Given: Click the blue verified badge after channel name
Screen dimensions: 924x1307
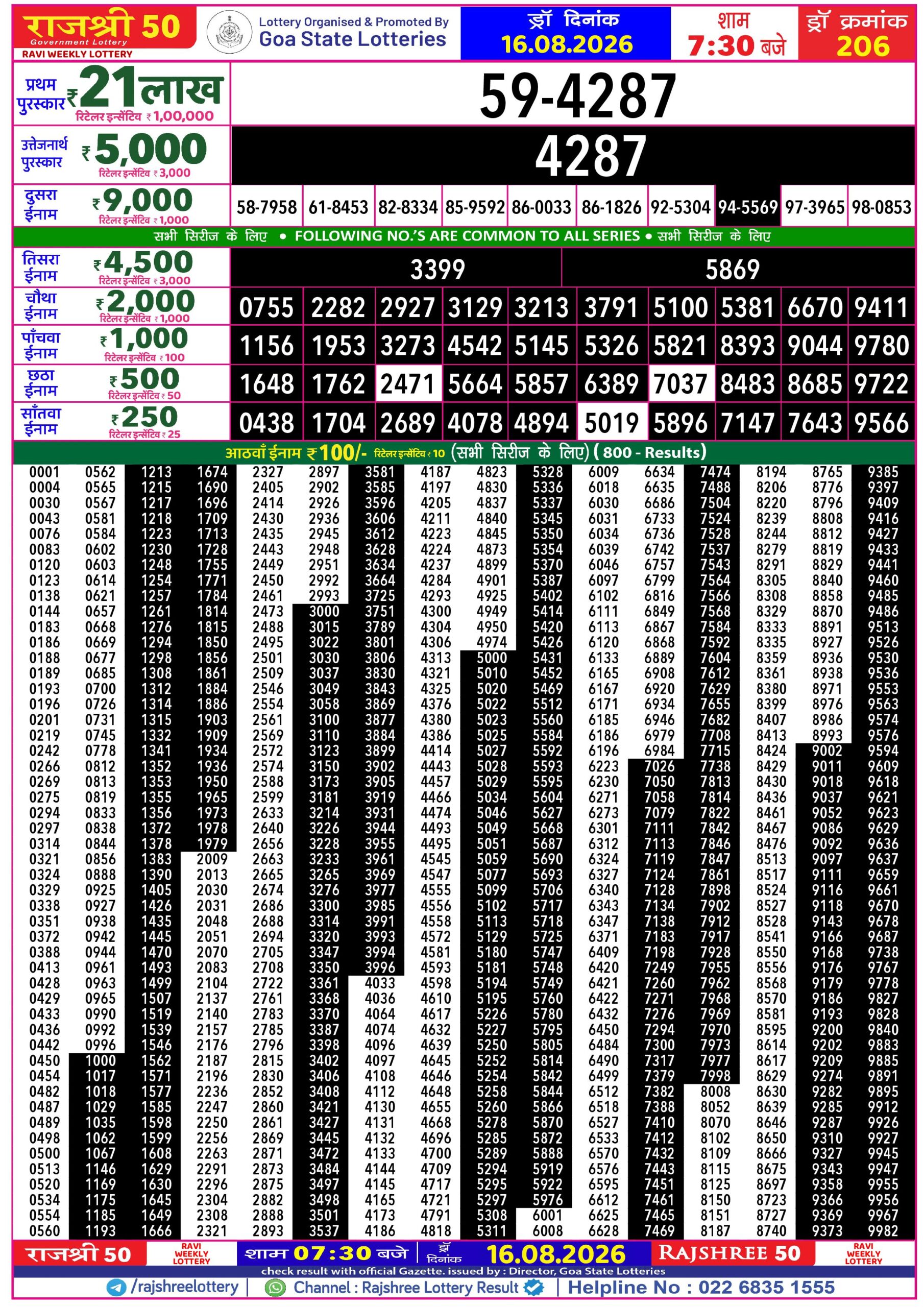Looking at the screenshot, I should point(533,1287).
